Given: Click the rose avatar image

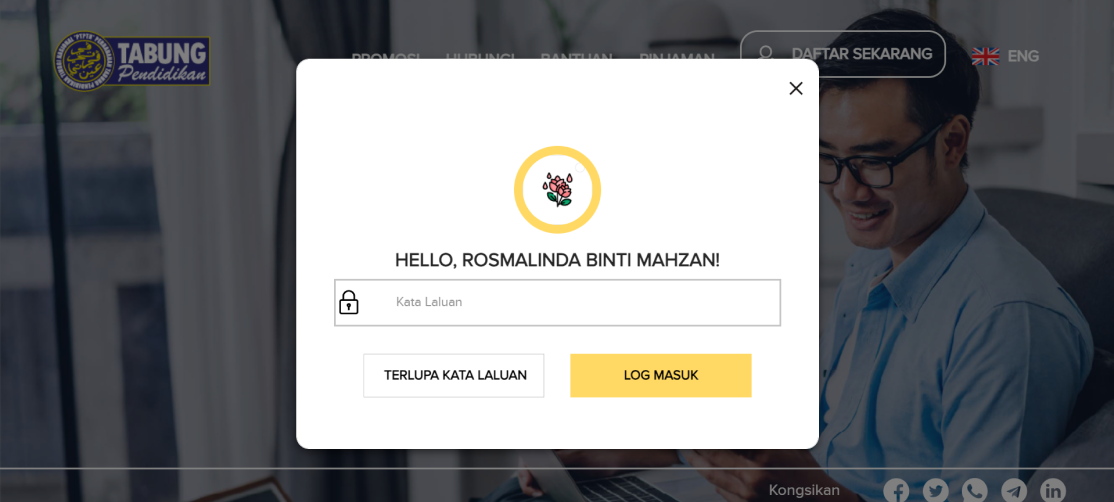Looking at the screenshot, I should point(558,190).
